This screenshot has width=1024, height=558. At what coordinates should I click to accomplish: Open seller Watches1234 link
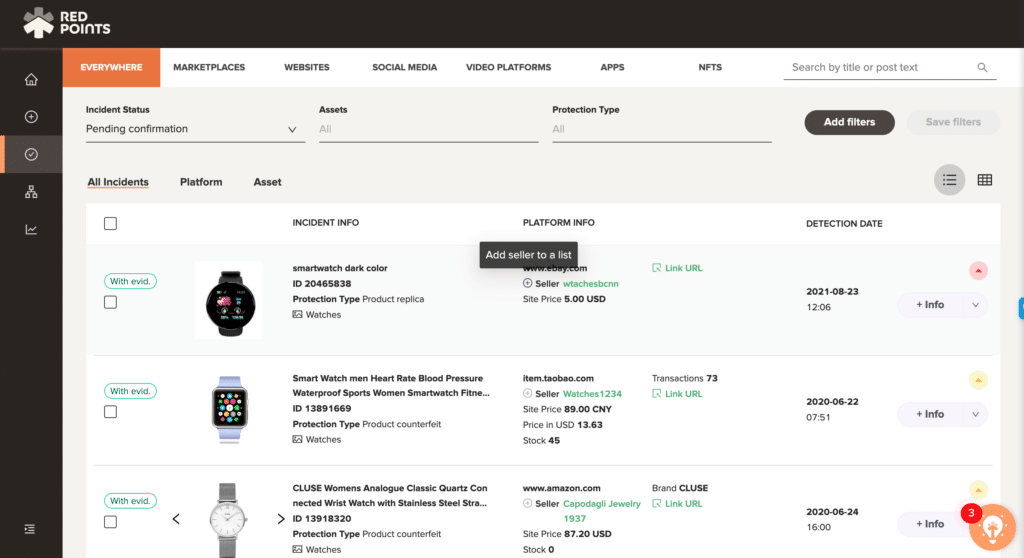click(592, 393)
